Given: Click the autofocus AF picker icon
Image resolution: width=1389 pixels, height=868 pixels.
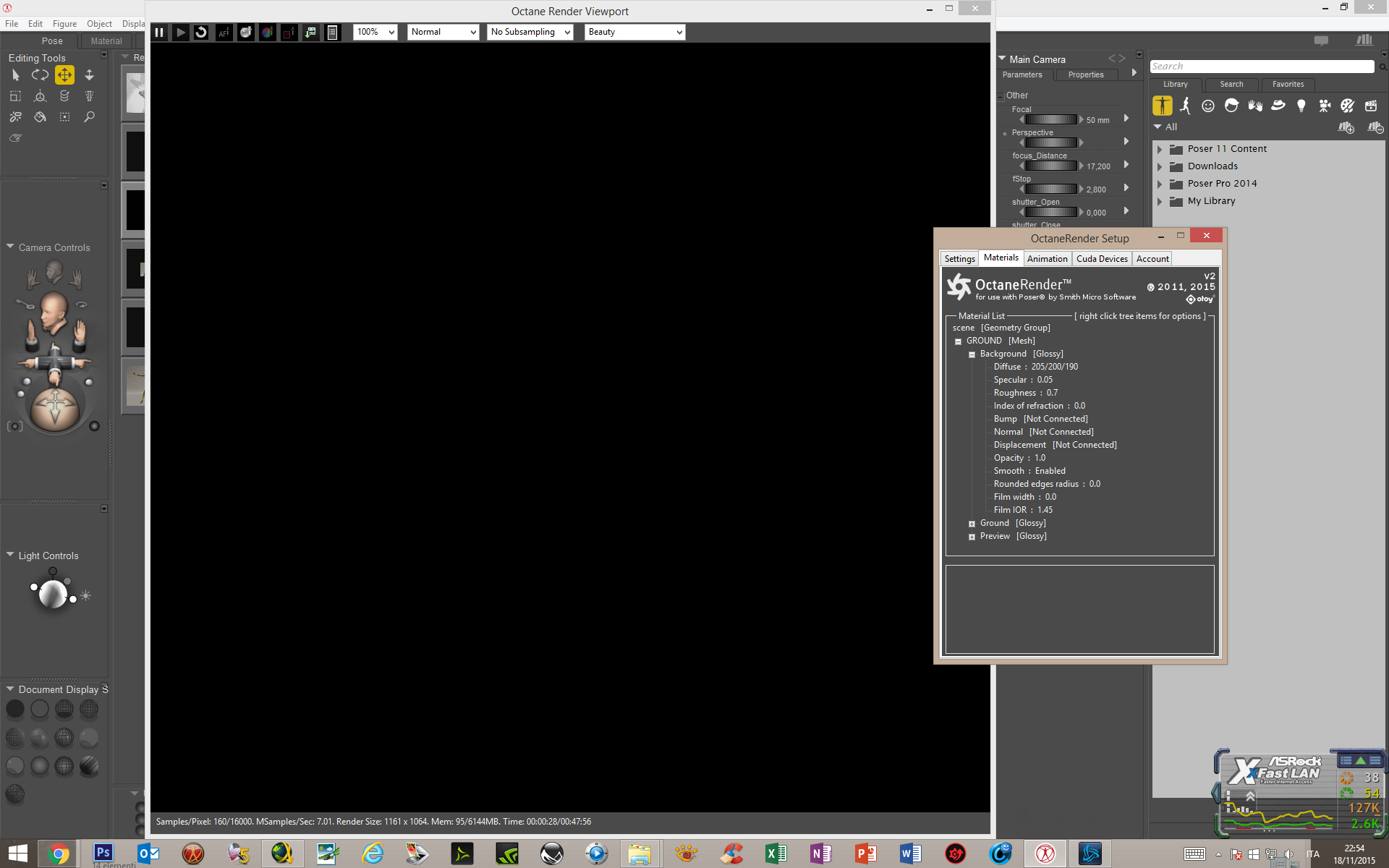Looking at the screenshot, I should coord(224,33).
